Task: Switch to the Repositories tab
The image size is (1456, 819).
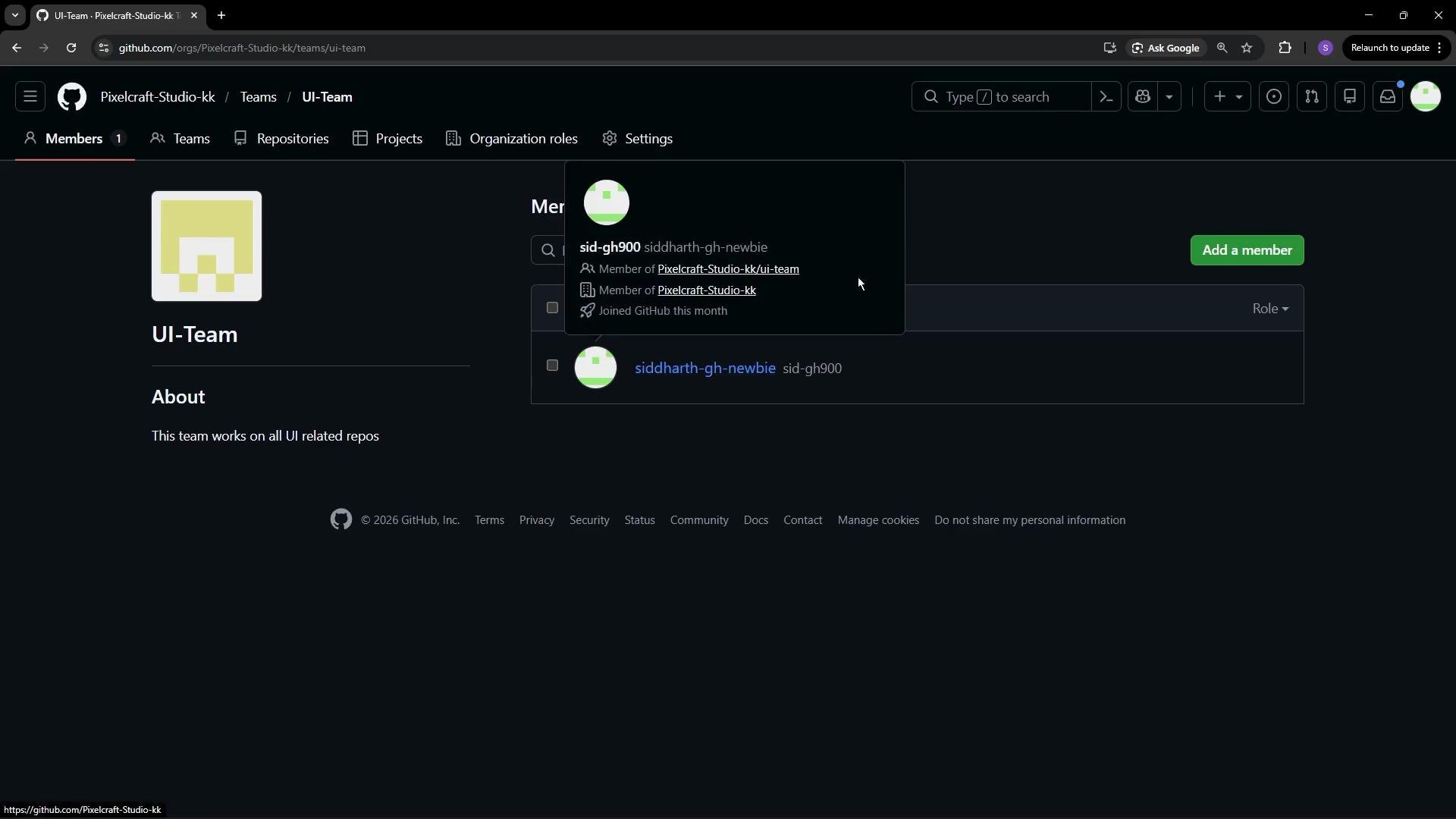Action: point(281,139)
